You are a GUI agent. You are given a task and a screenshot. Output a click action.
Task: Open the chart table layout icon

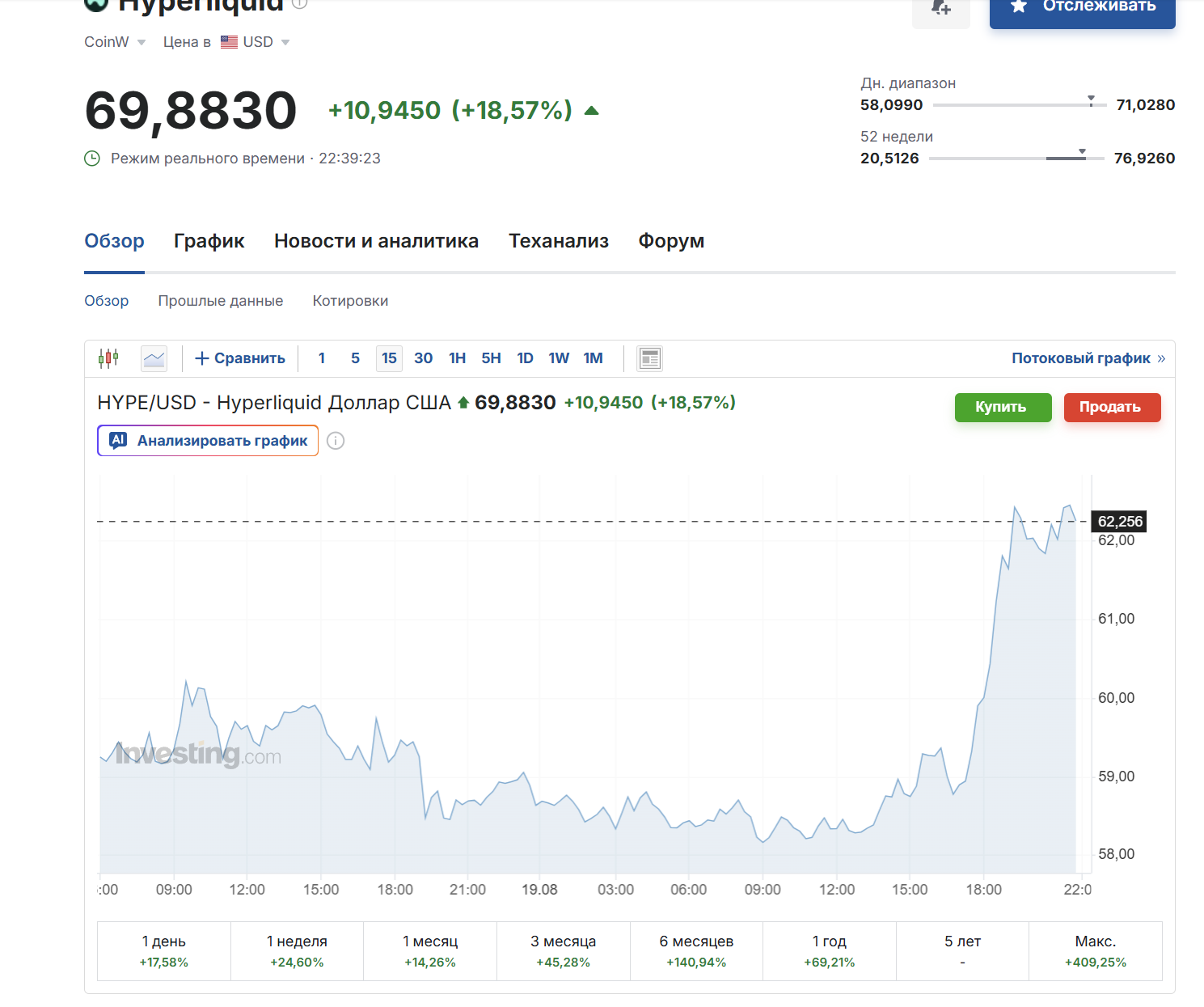649,358
